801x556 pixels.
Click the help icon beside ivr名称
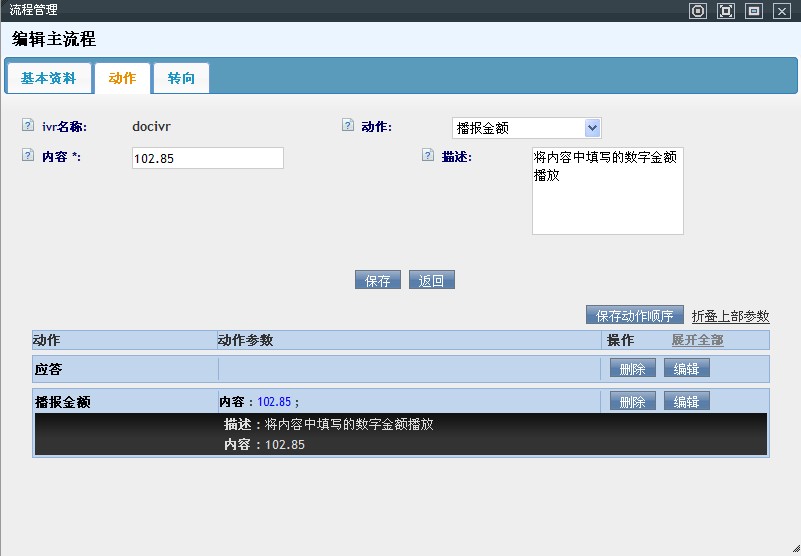27,126
